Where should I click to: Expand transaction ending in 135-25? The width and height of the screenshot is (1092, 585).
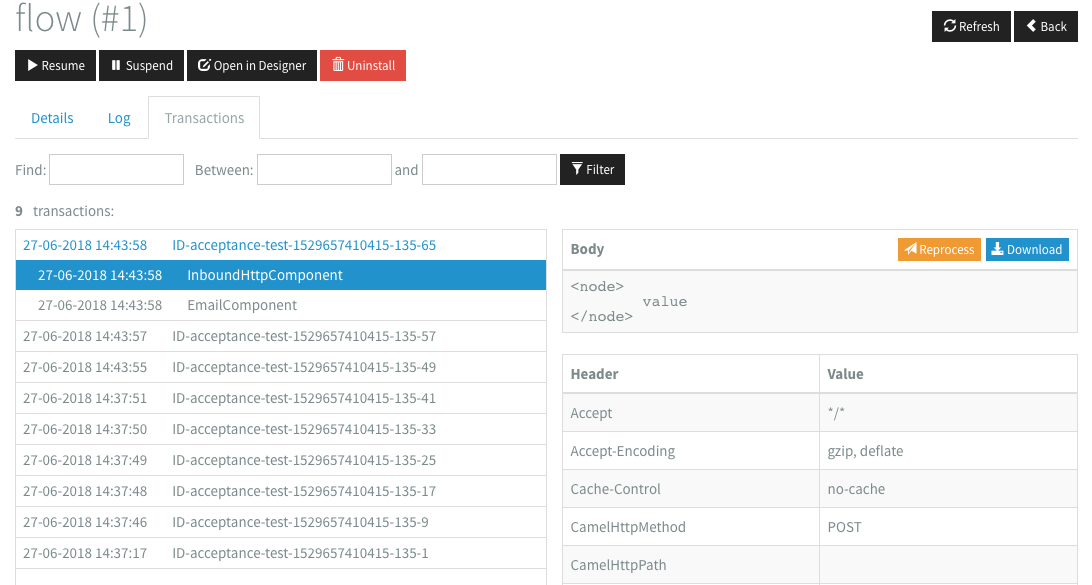281,460
